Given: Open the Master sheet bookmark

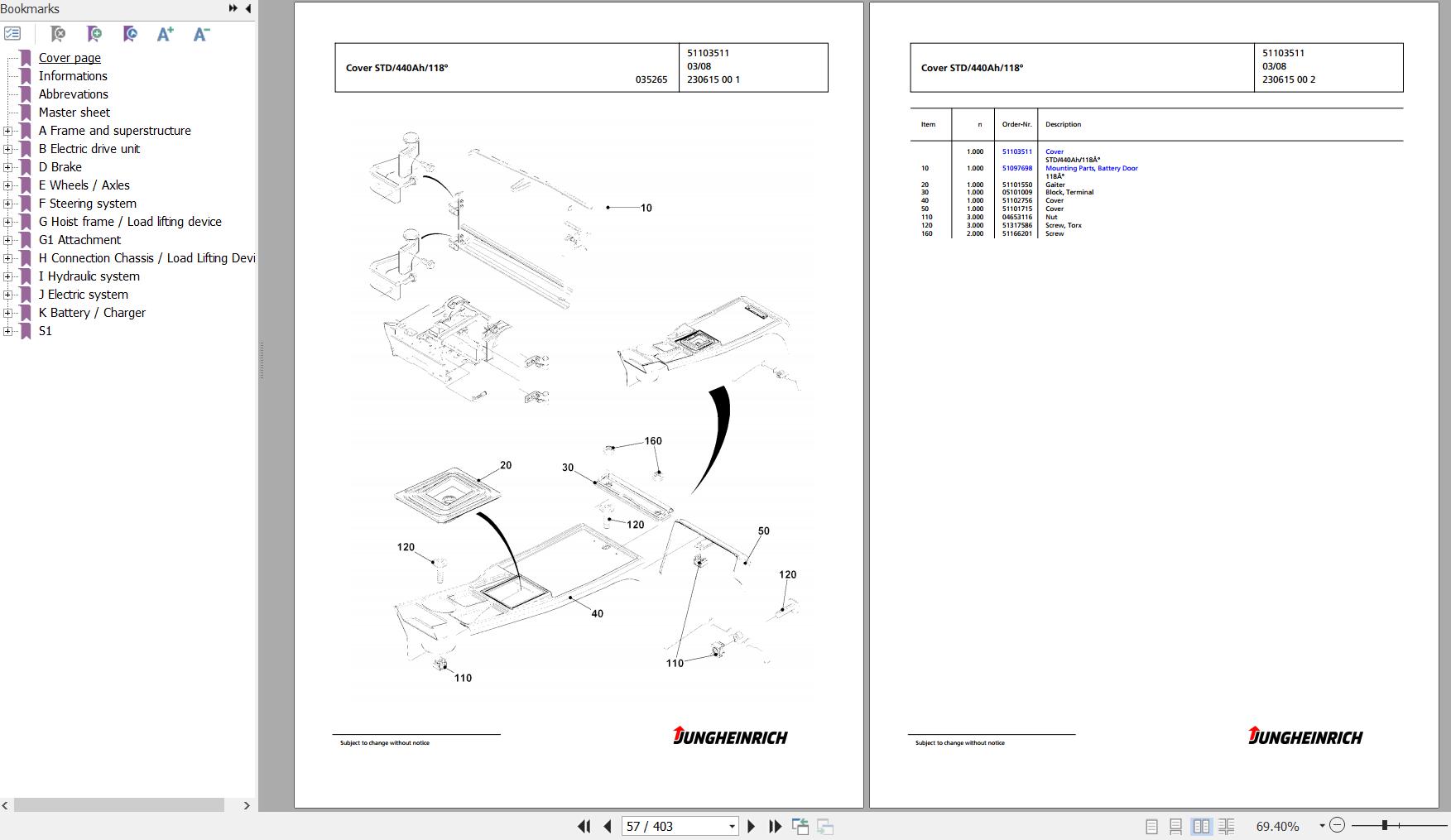Looking at the screenshot, I should (x=74, y=113).
